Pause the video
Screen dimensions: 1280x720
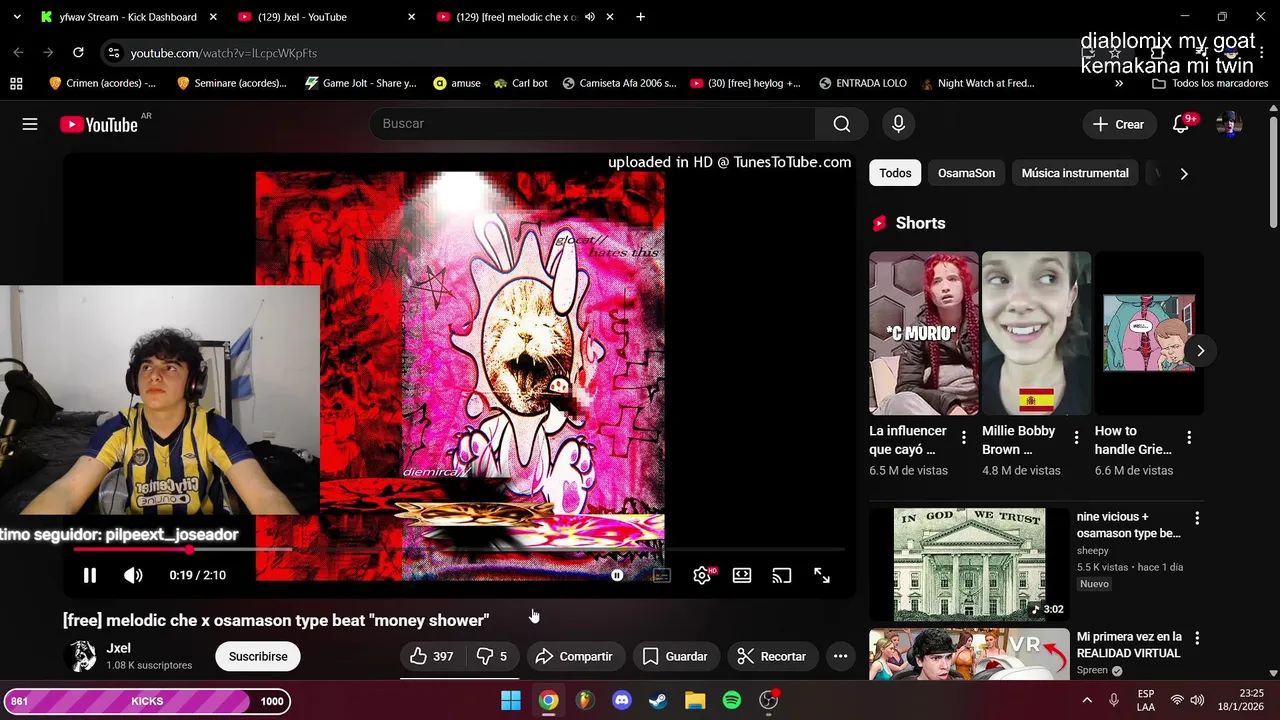click(90, 575)
